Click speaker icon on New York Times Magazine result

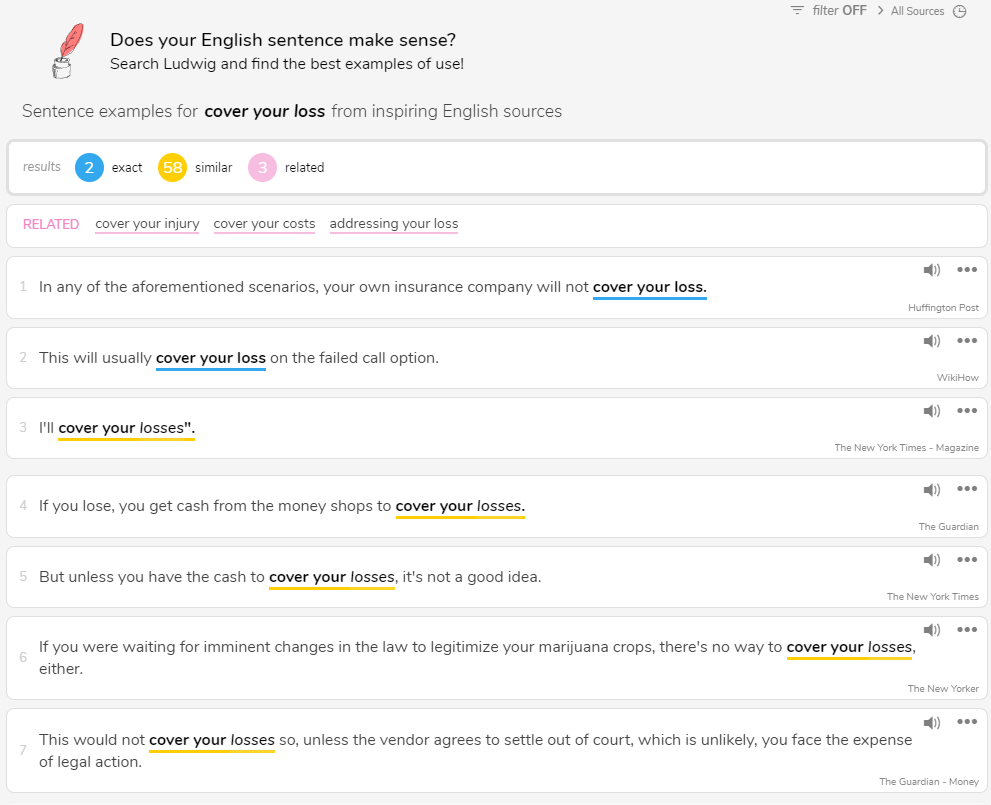tap(932, 411)
